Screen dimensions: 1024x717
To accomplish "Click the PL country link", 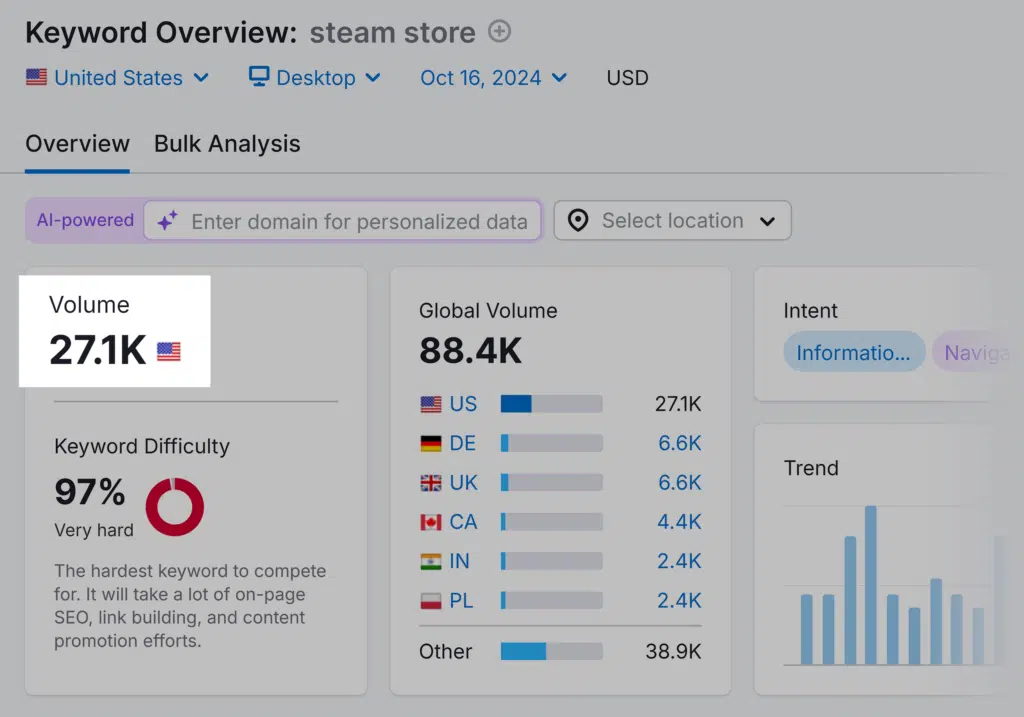I will [x=461, y=600].
